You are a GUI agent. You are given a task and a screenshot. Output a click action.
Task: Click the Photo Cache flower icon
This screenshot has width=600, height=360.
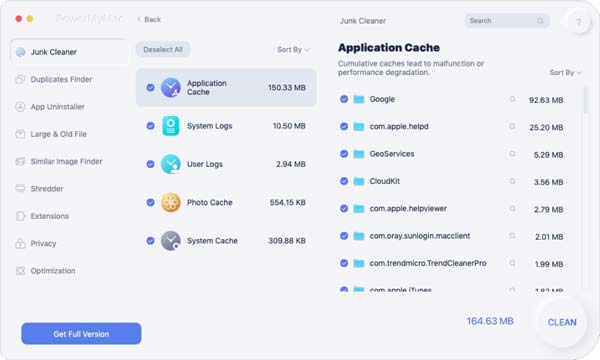(171, 202)
